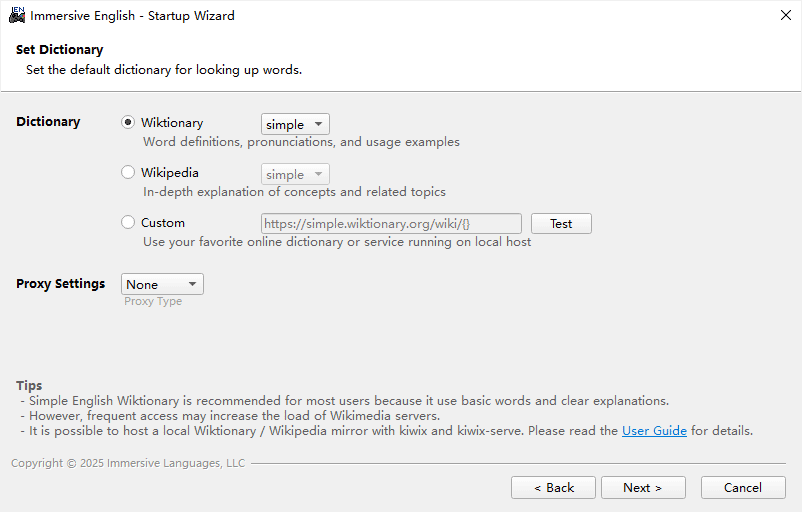This screenshot has width=802, height=512.
Task: Click the 'However, frequent access' tip line
Action: point(230,416)
